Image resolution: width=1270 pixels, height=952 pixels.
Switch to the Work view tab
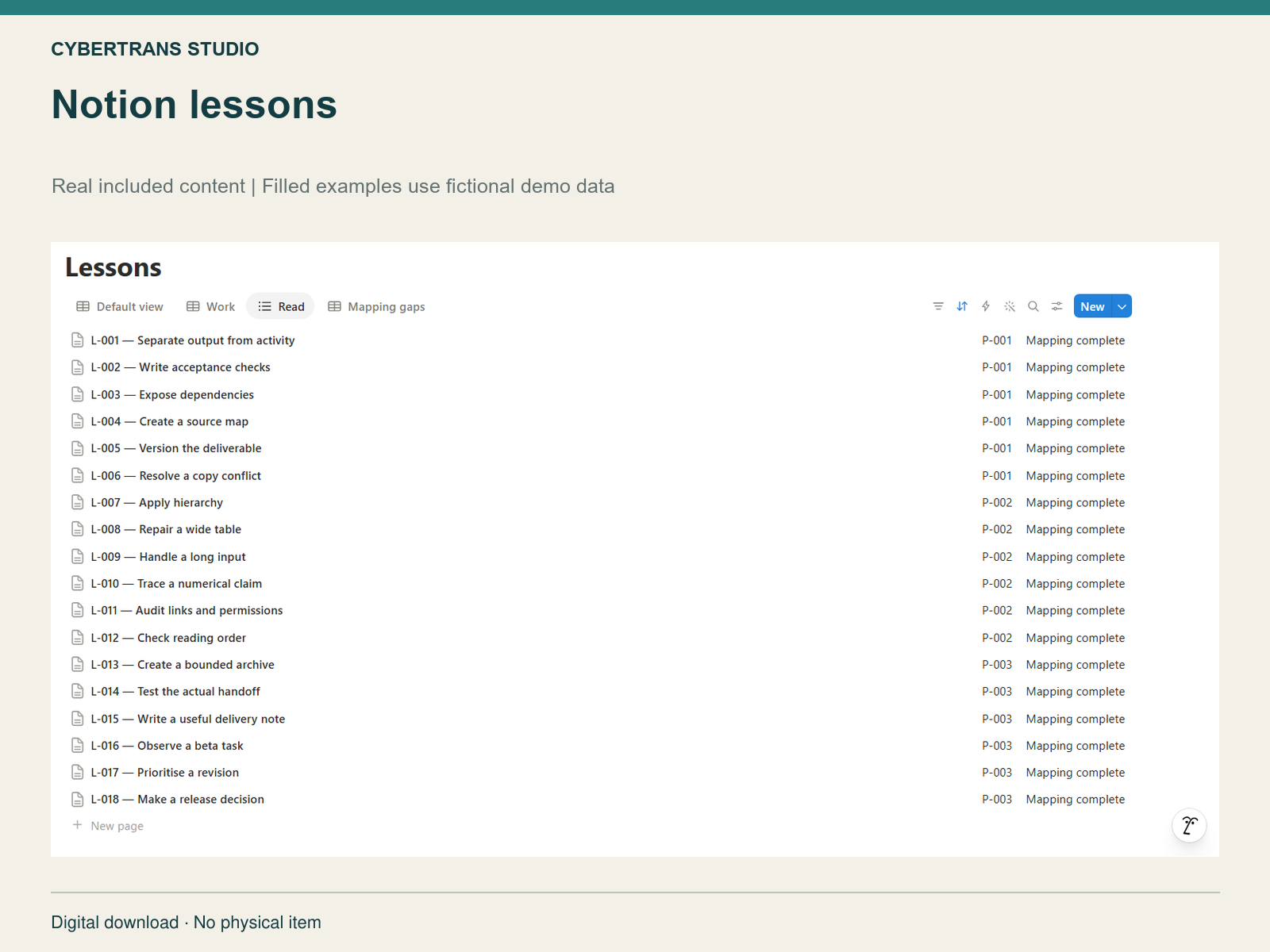pos(211,307)
